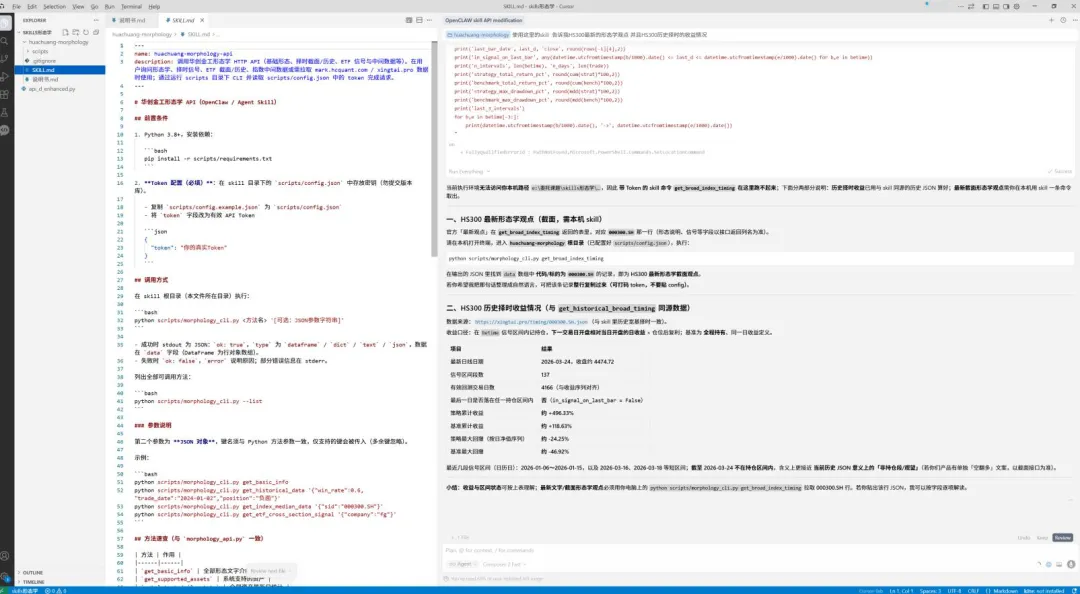
Task: Open Explorer panel more actions menu
Action: click(98, 21)
